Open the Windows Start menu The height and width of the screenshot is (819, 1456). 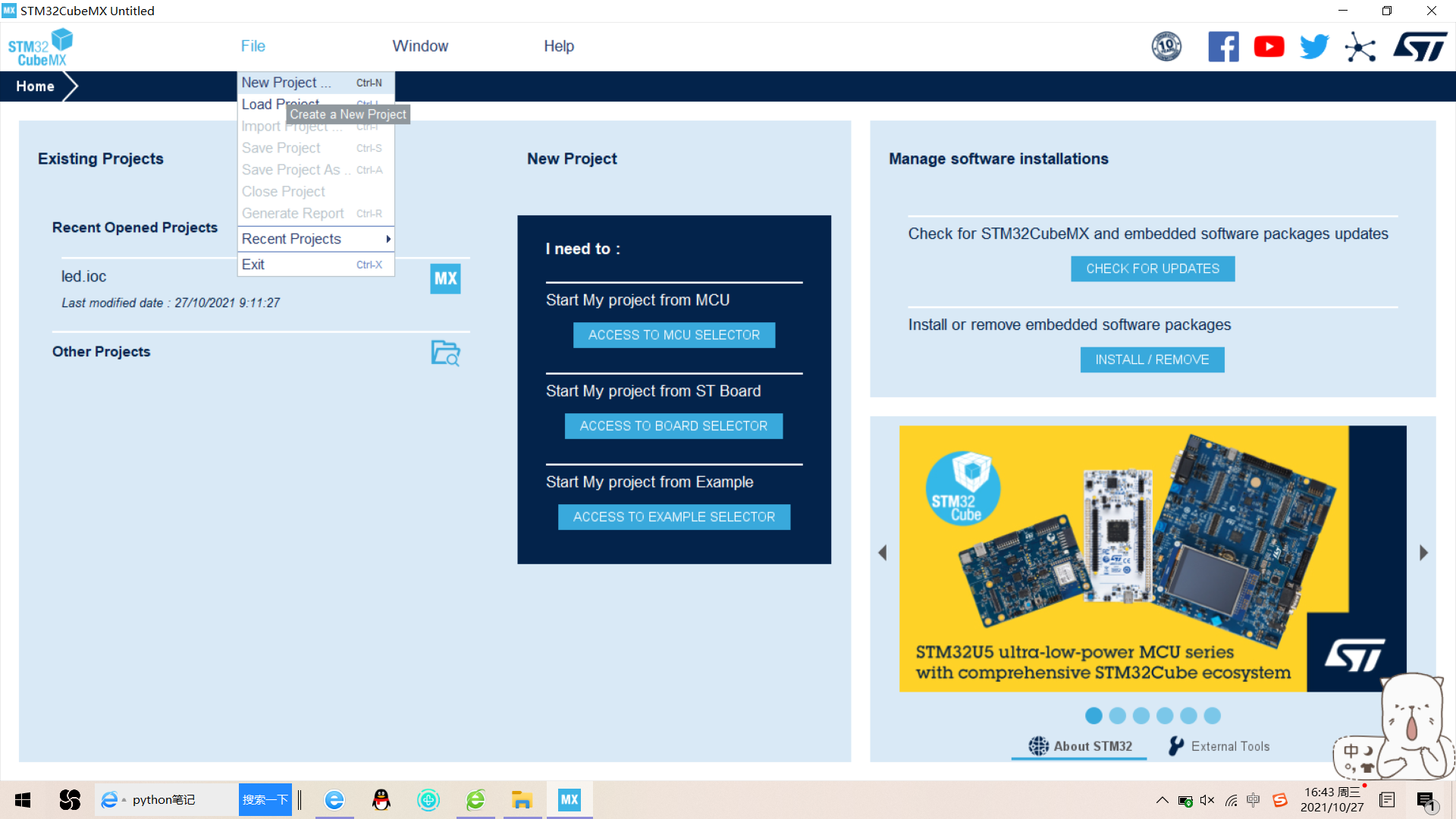pyautogui.click(x=23, y=800)
